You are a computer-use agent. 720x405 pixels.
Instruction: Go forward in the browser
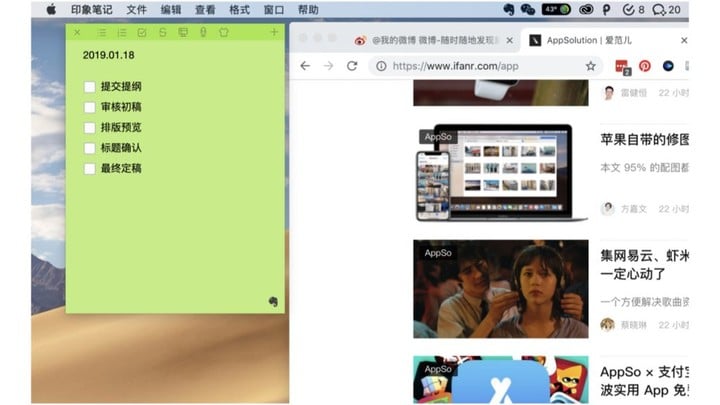[328, 66]
